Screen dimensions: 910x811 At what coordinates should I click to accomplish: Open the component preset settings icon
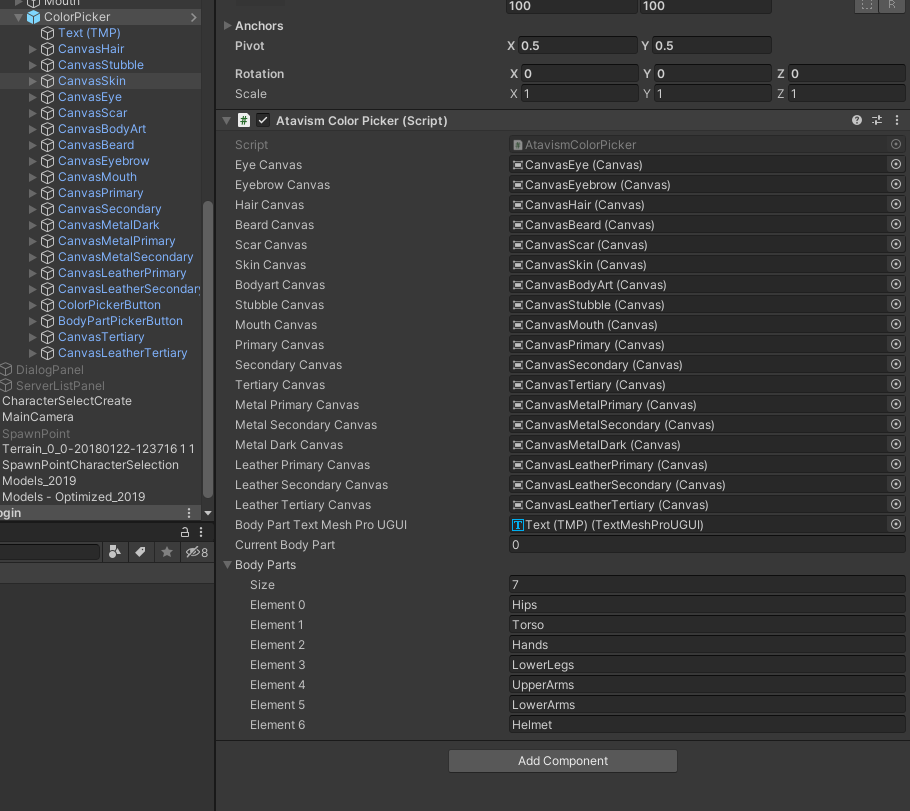coord(877,120)
